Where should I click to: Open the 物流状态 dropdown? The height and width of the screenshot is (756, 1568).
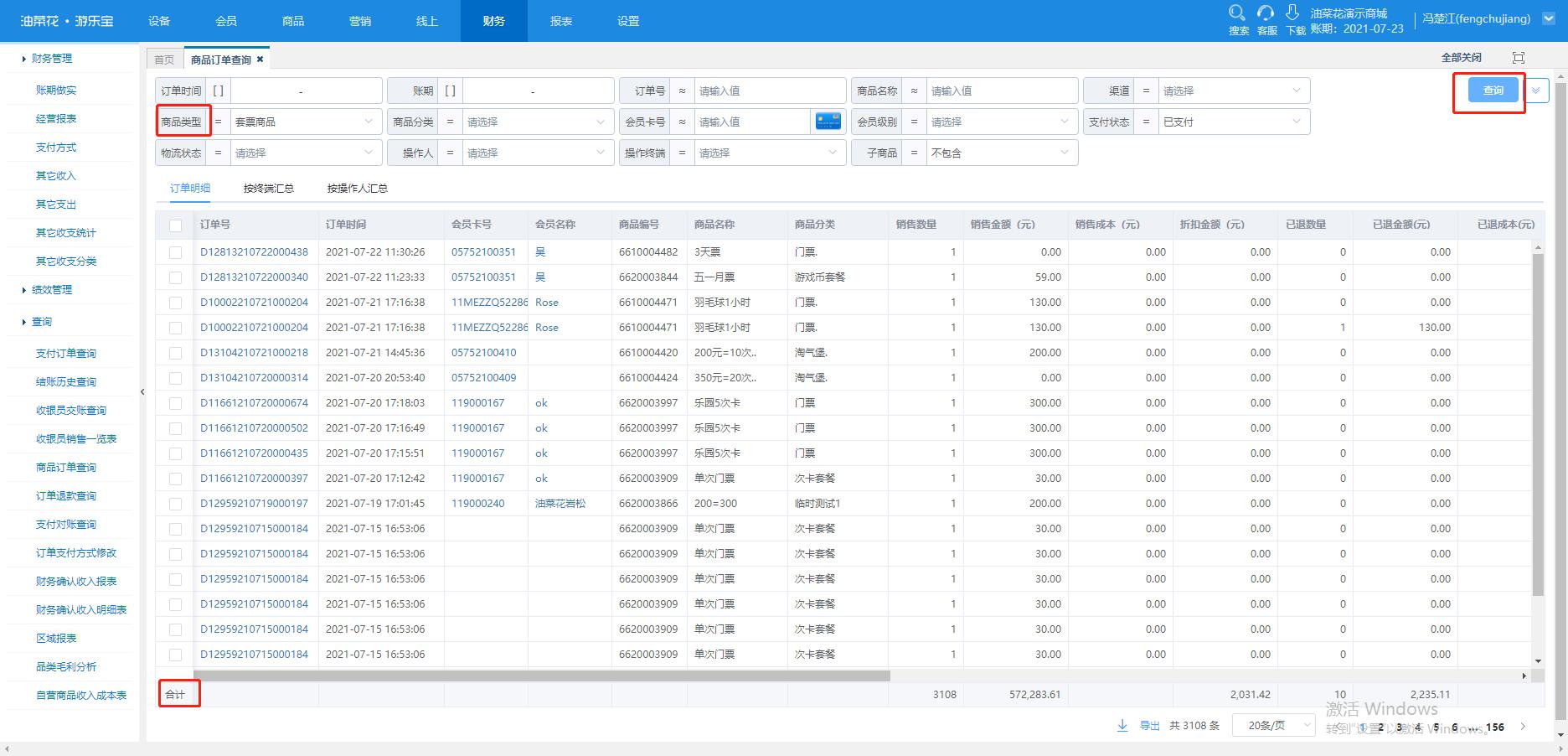(x=306, y=153)
